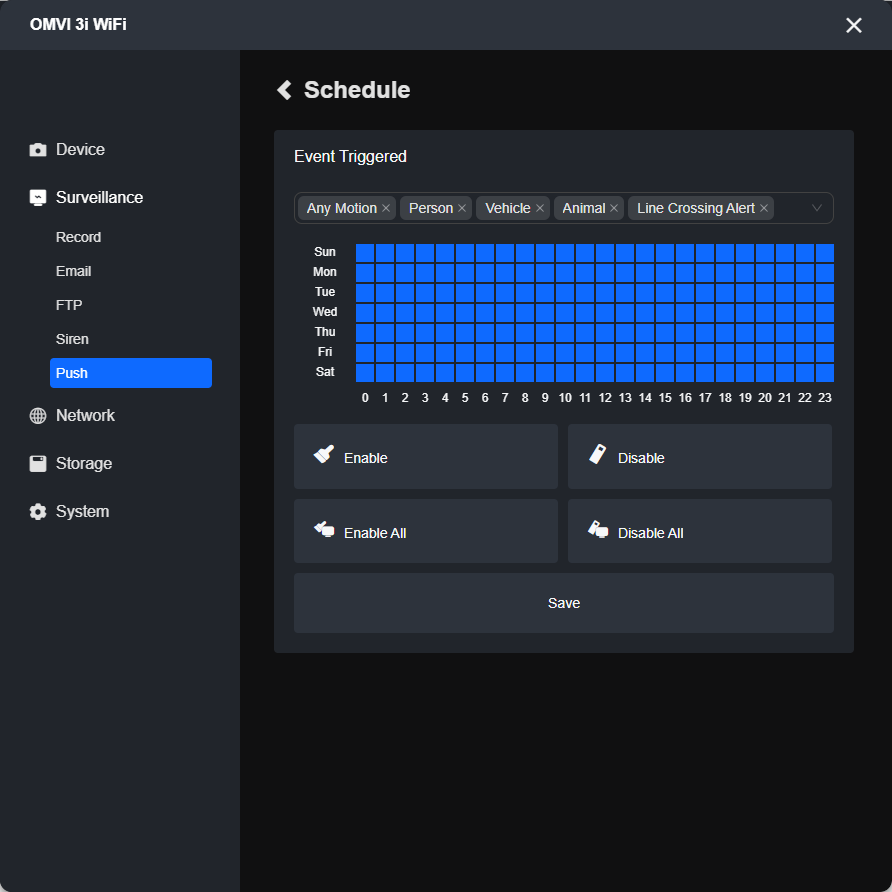Toggle the Saturday hour 23 schedule cell
Viewport: 892px width, 892px height.
pyautogui.click(x=825, y=373)
